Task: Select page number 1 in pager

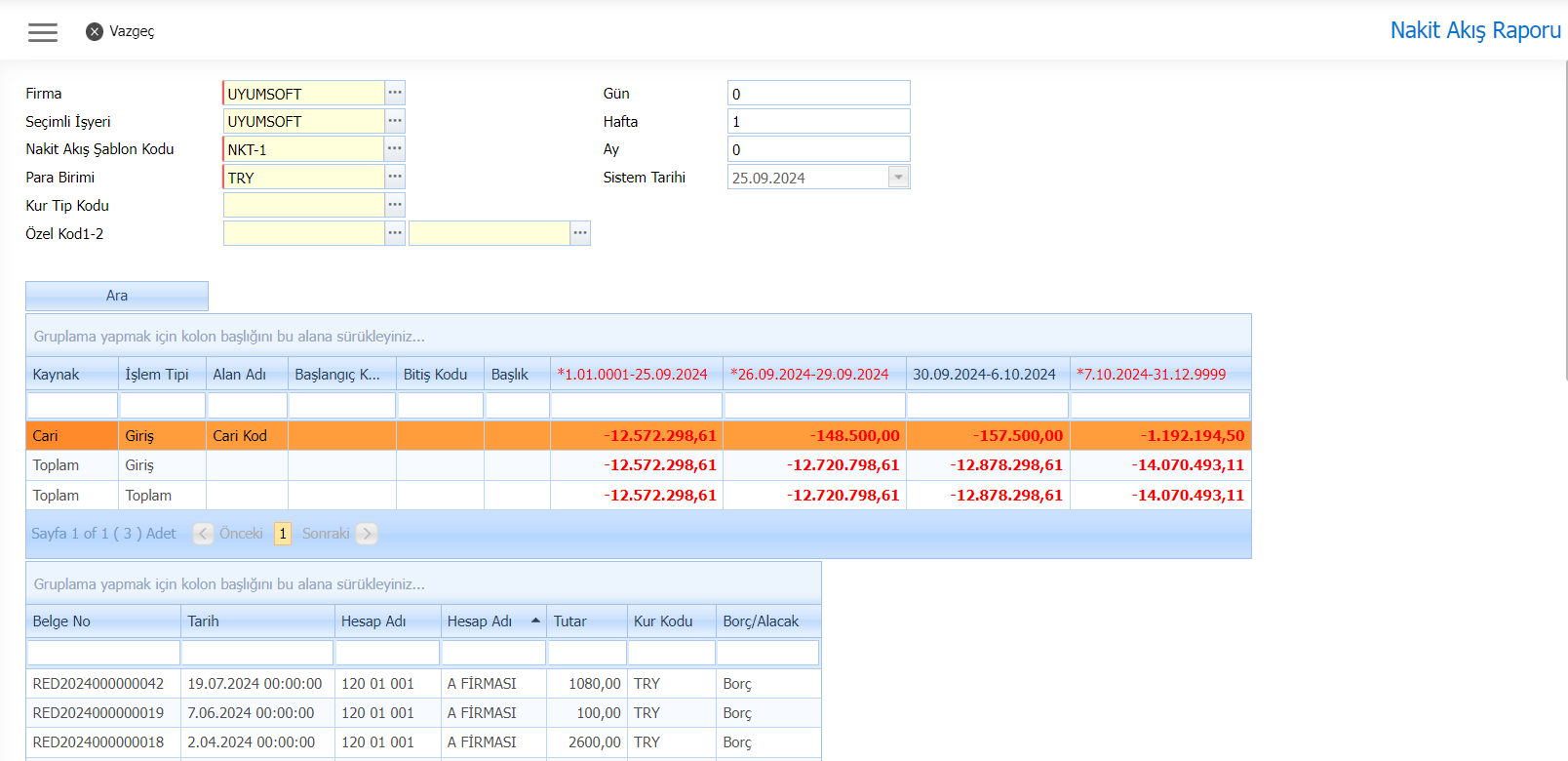Action: pos(283,534)
